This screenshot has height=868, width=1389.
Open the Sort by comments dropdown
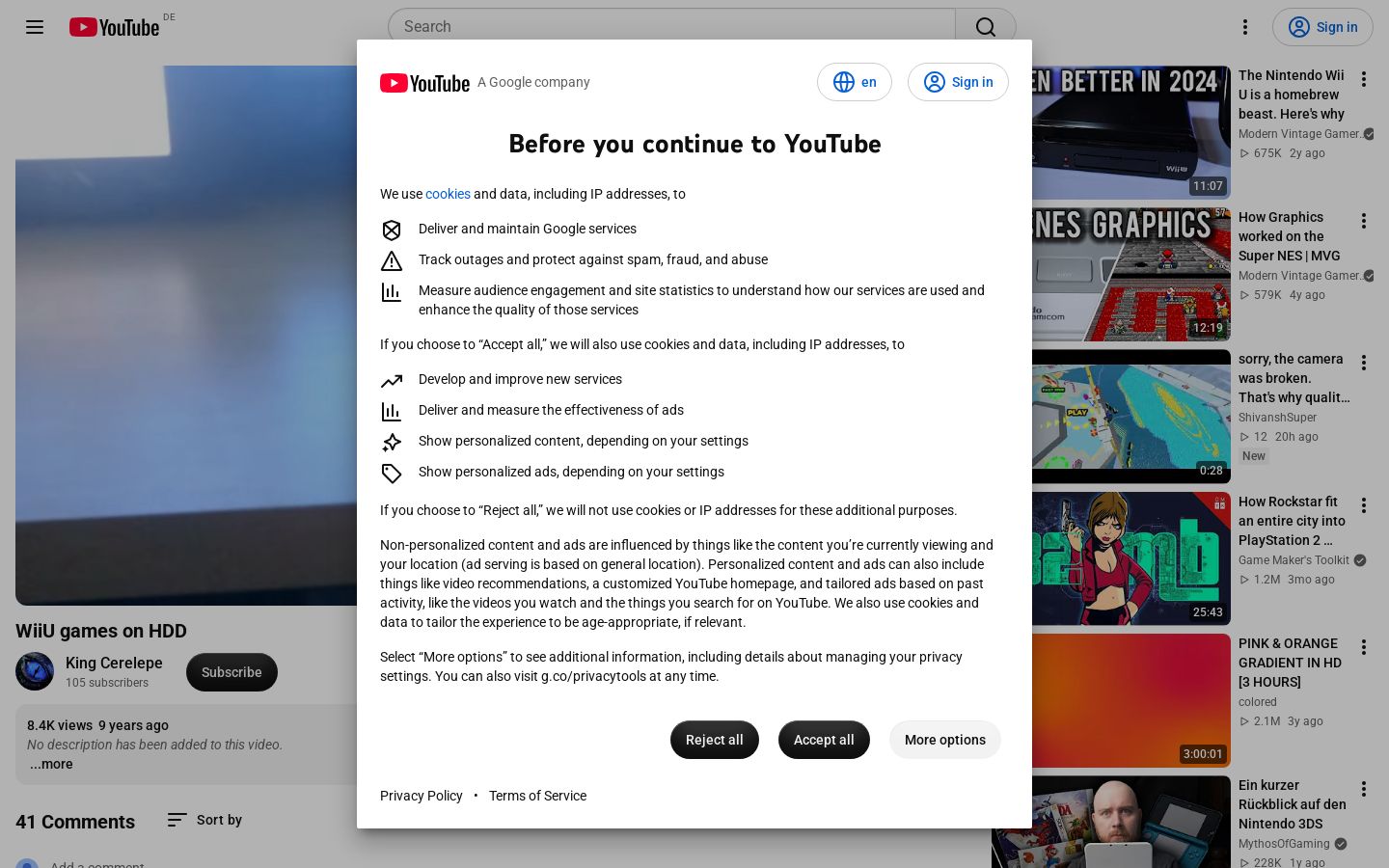pos(204,820)
